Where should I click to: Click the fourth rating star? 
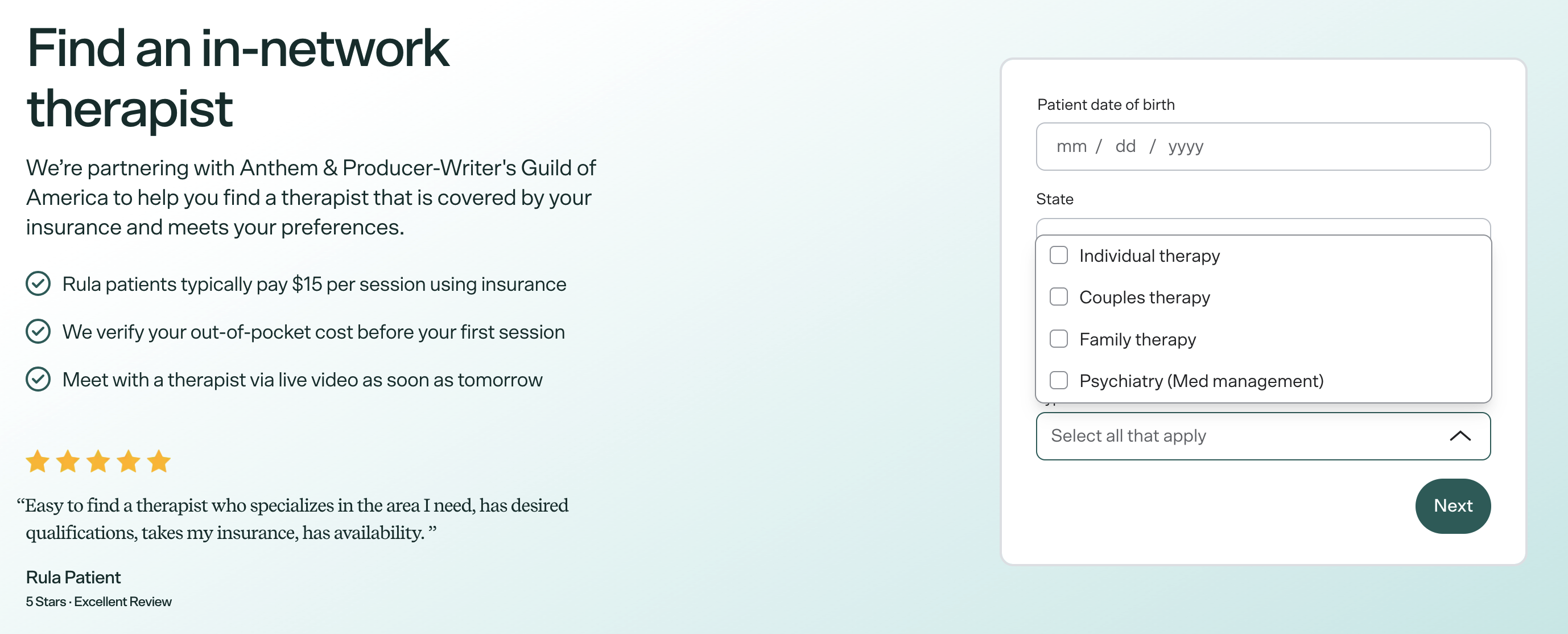[129, 461]
